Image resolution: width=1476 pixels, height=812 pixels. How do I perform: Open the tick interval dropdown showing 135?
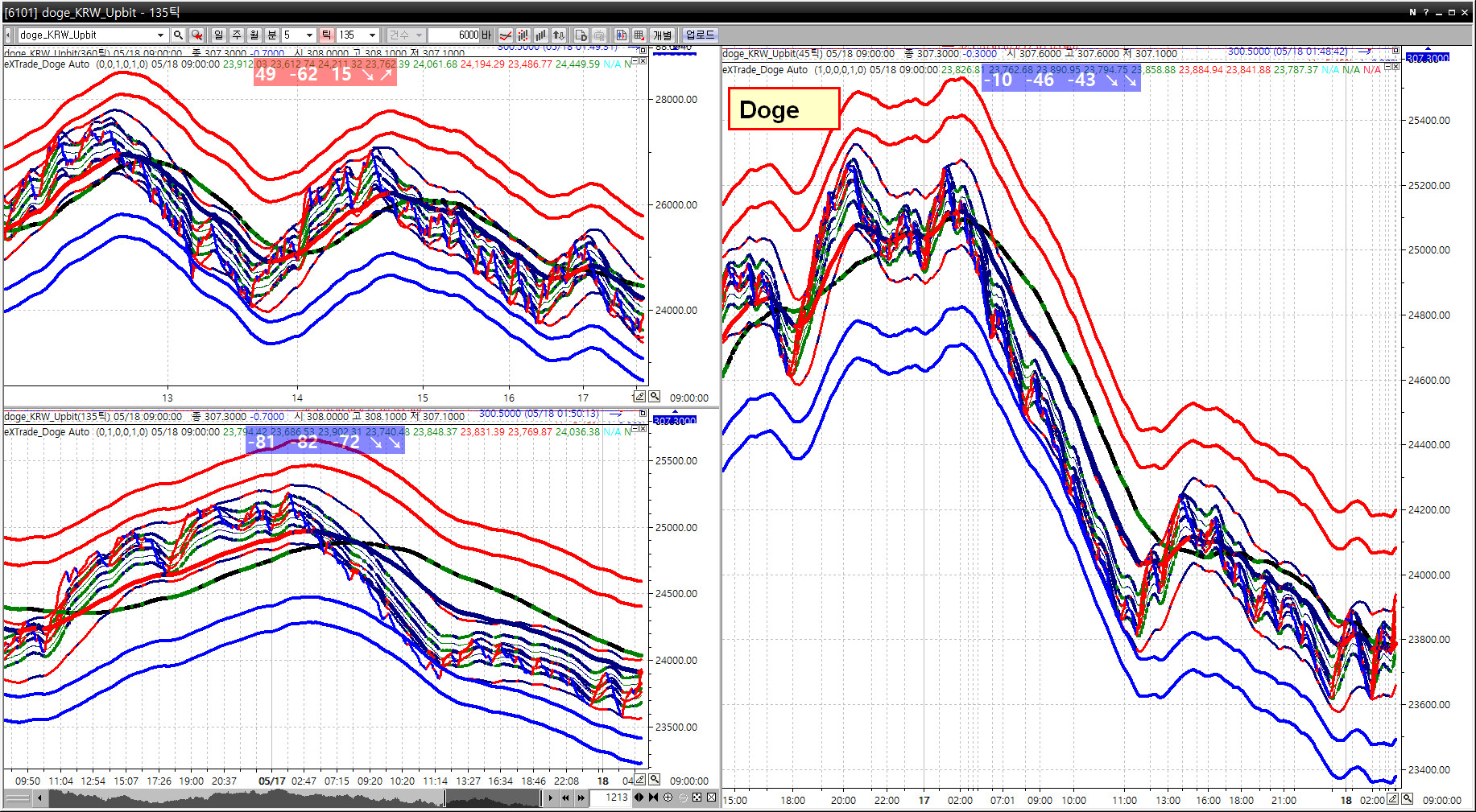[372, 35]
